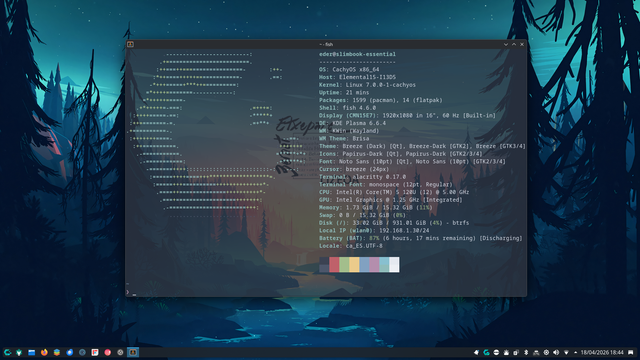The height and width of the screenshot is (360, 640).
Task: Open the blue window icon in taskbar
Action: pos(31,352)
